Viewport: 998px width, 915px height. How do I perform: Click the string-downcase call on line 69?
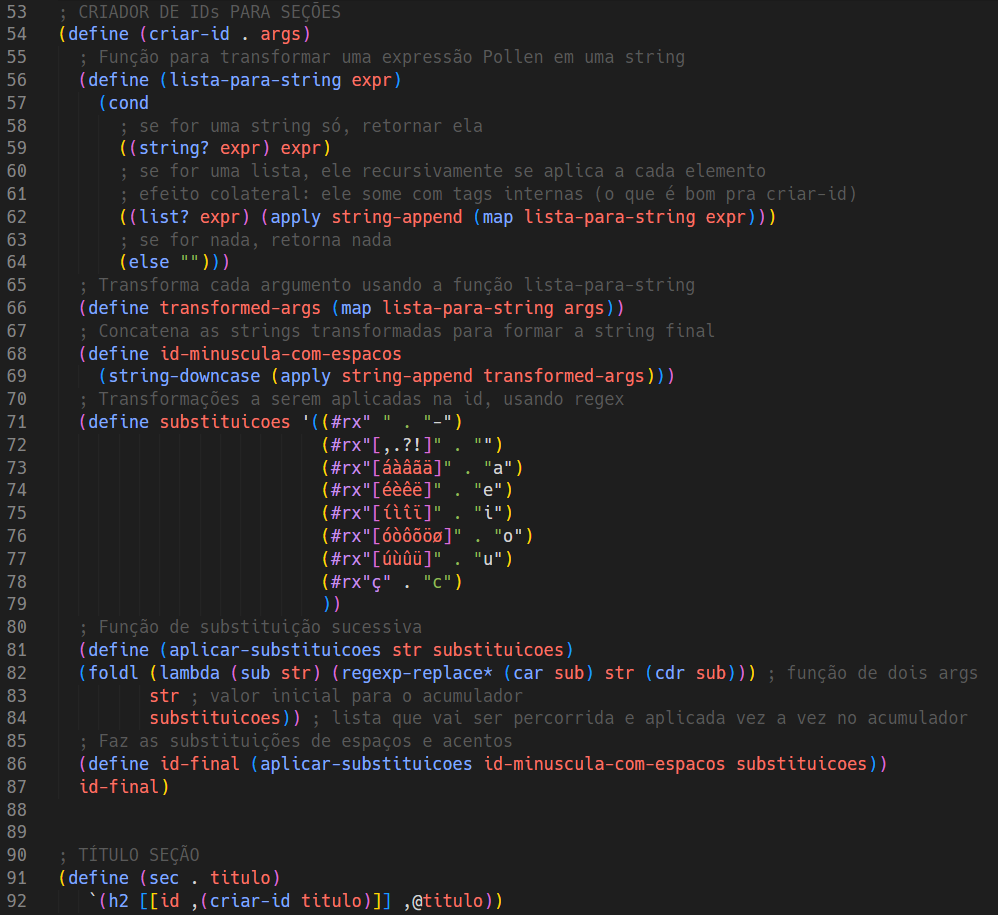(185, 376)
